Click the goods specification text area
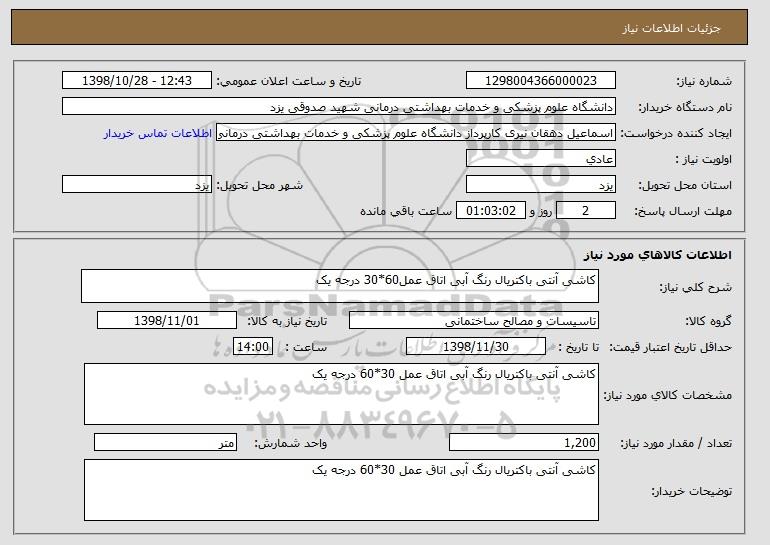 pos(341,394)
